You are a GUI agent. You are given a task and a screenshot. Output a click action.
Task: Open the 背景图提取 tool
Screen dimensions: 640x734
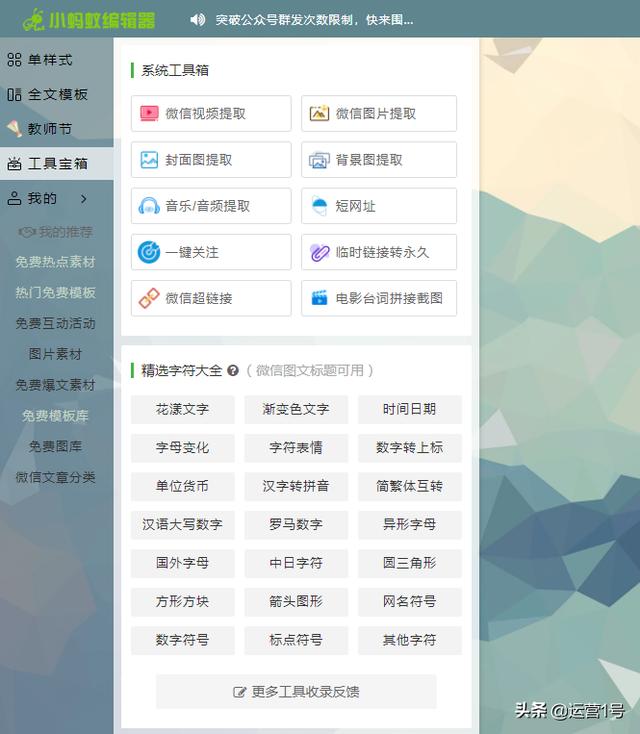(379, 160)
